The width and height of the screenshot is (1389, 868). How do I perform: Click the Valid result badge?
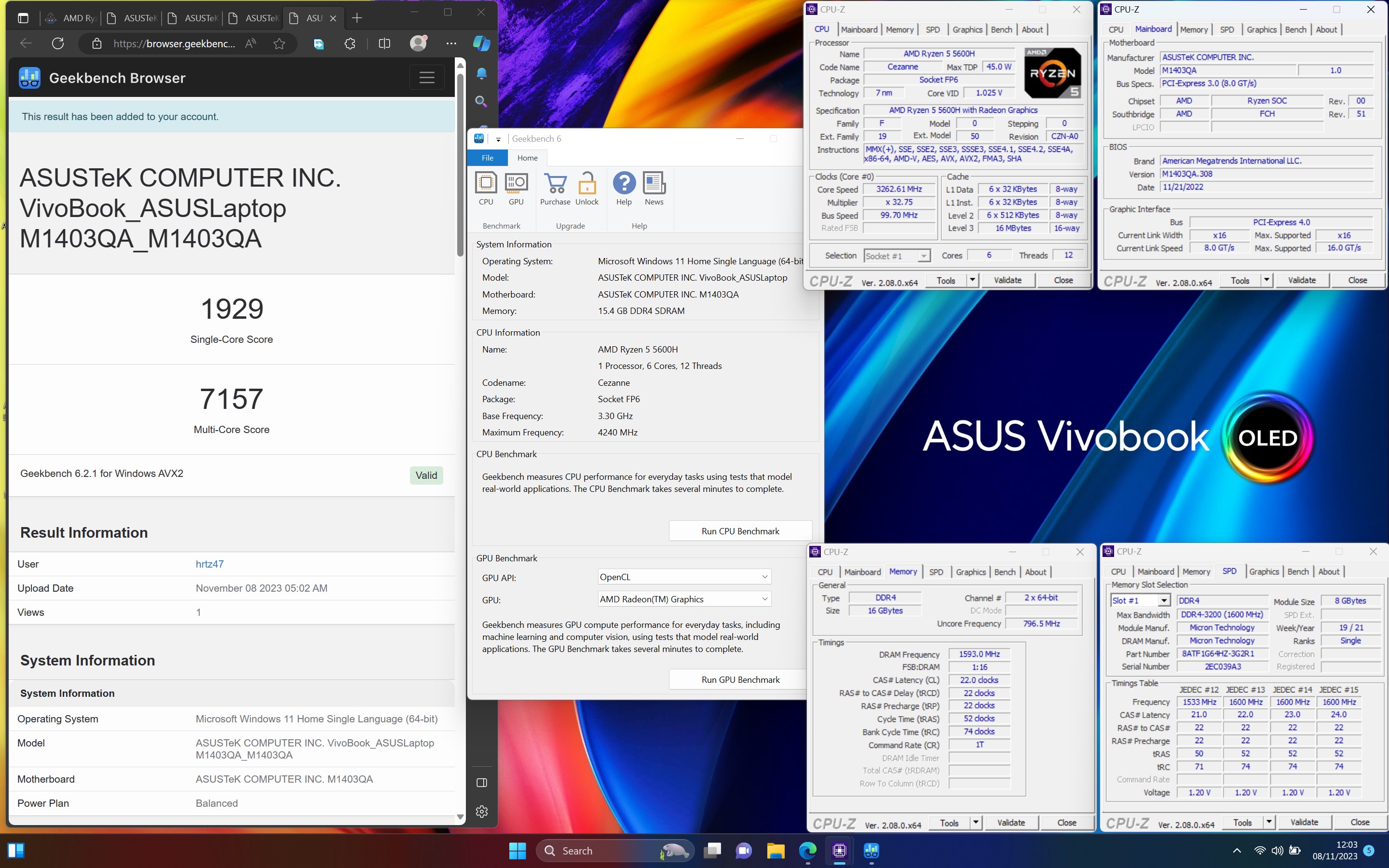[x=426, y=475]
